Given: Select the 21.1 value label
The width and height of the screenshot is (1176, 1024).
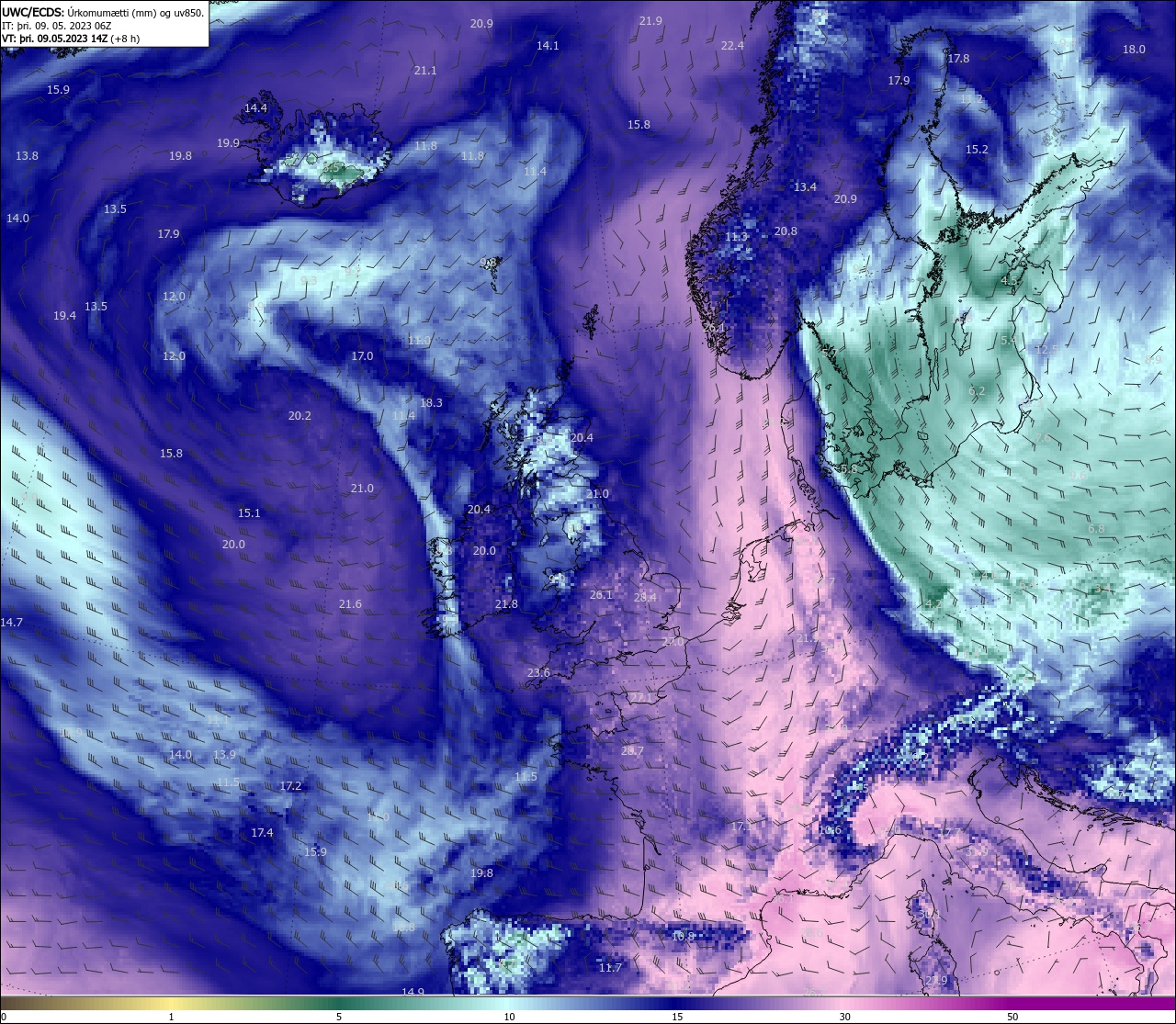Looking at the screenshot, I should click(425, 70).
